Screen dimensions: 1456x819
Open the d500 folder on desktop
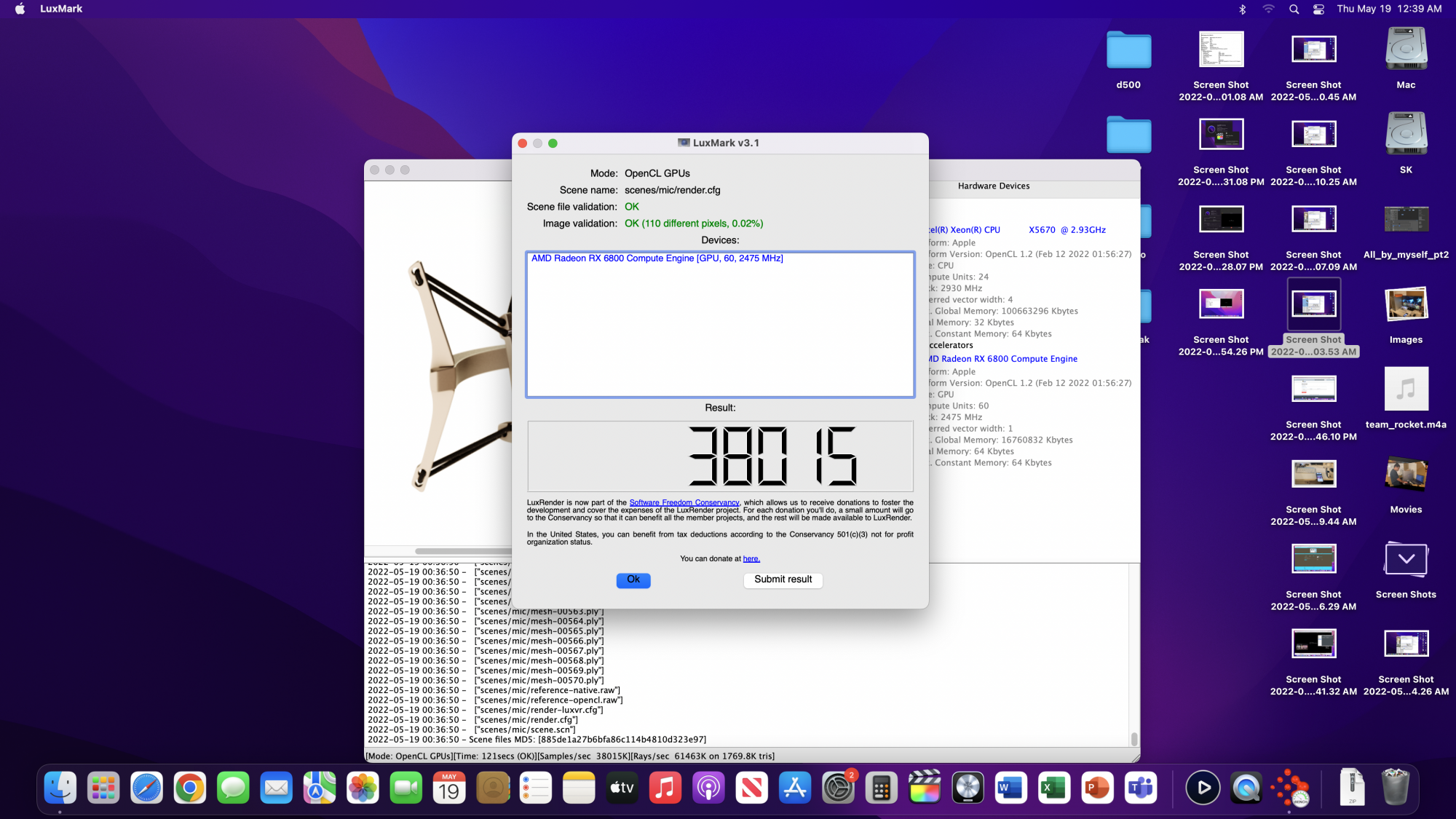coord(1128,51)
